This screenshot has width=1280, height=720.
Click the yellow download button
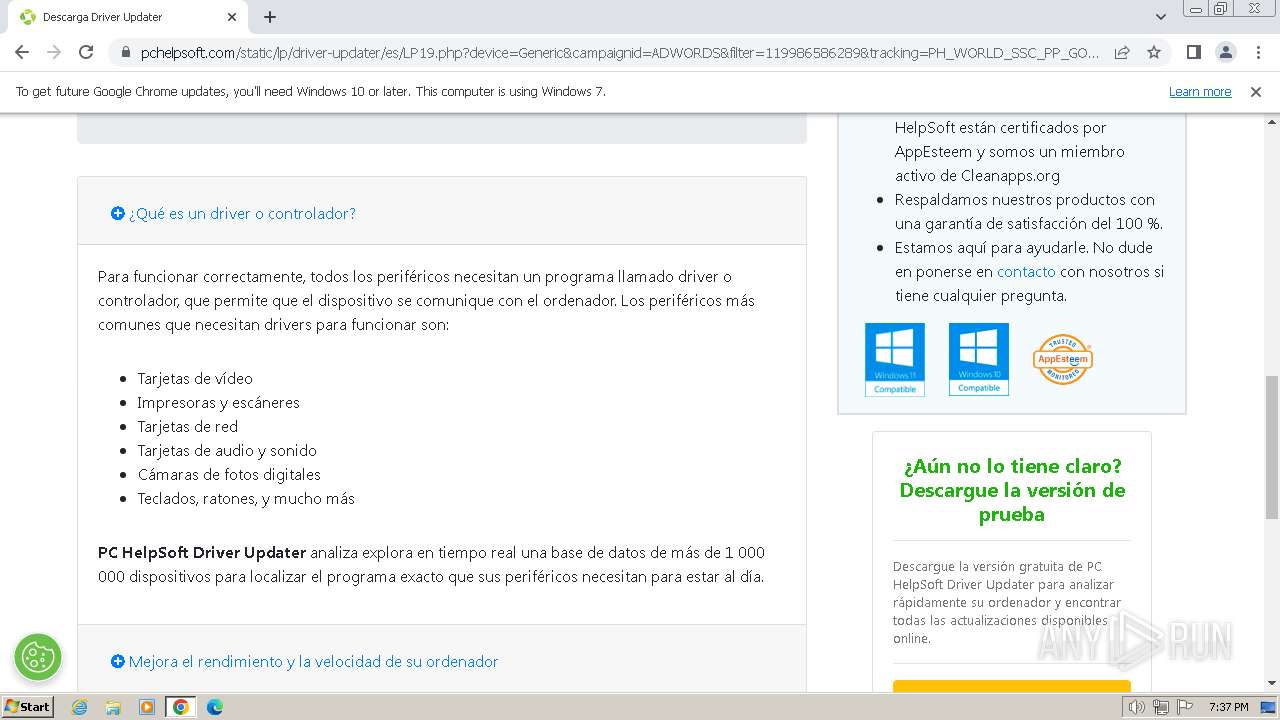pyautogui.click(x=1012, y=686)
